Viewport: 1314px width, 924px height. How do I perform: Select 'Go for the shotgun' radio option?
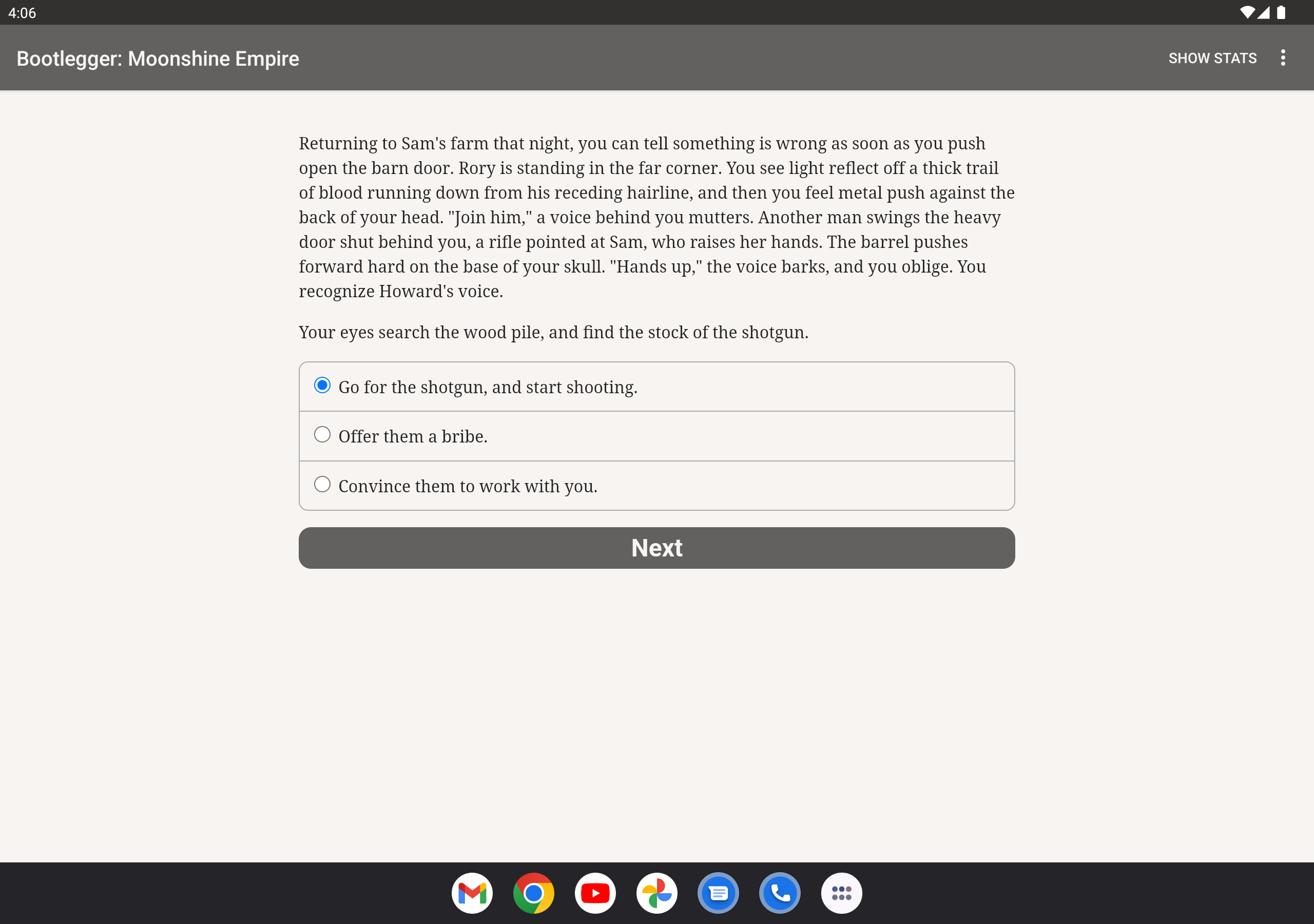(x=656, y=387)
